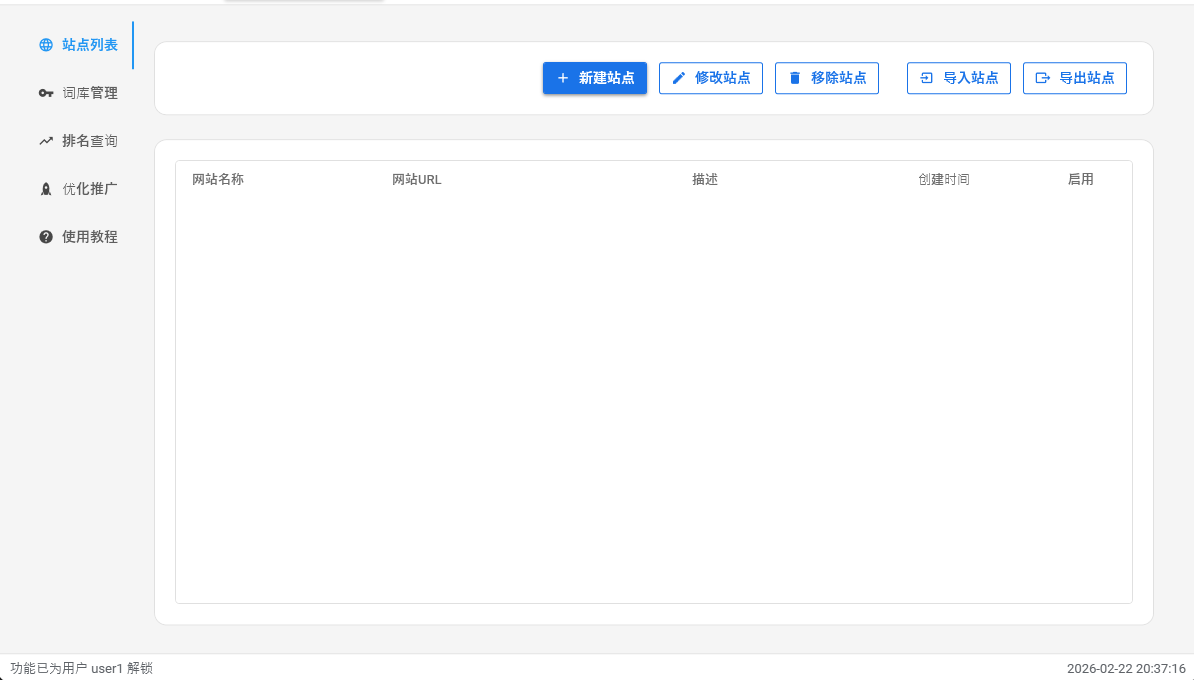This screenshot has width=1194, height=680.
Task: Click the date and time in status bar
Action: click(1126, 668)
